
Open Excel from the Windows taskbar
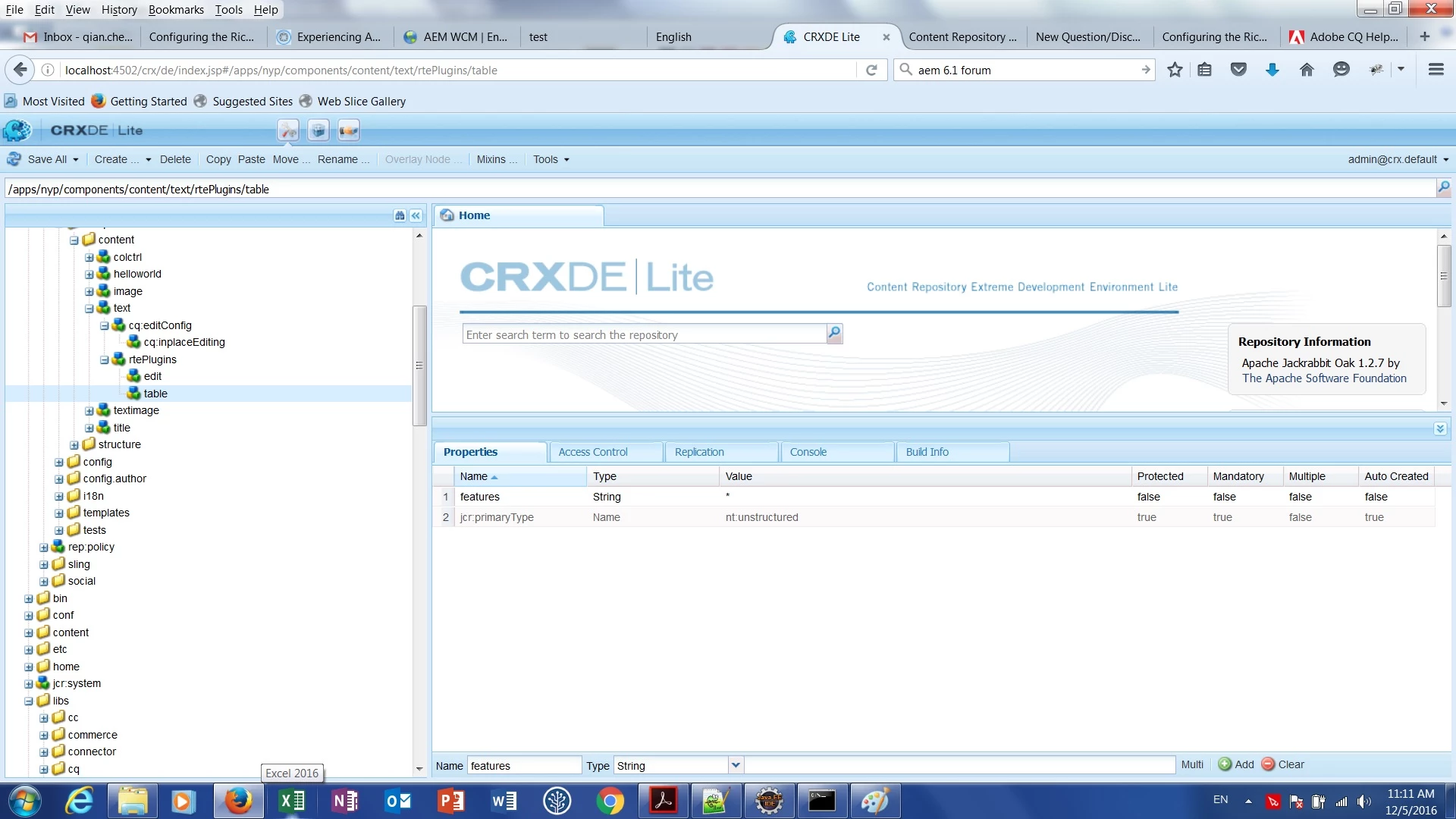[292, 801]
